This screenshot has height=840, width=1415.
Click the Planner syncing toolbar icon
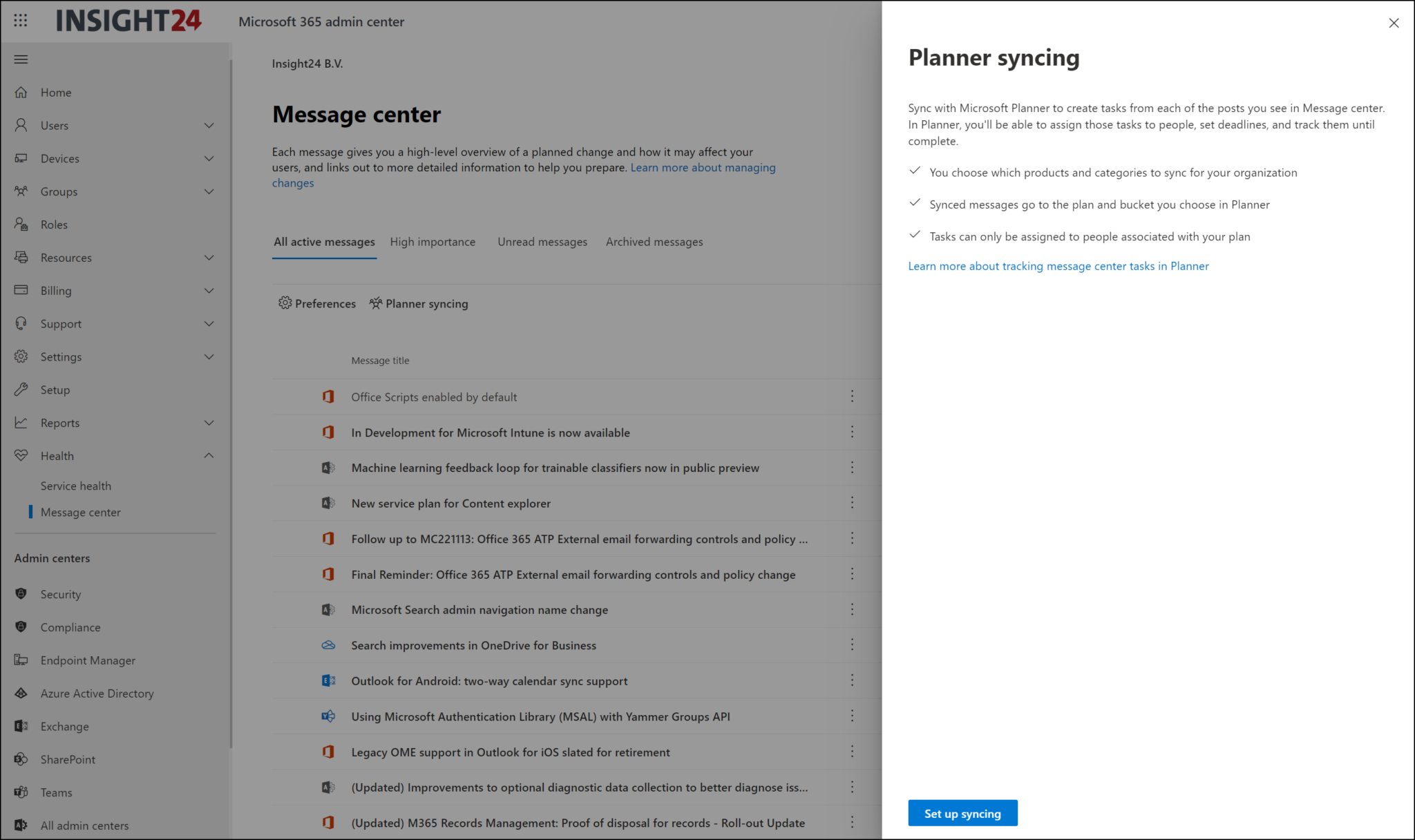click(x=418, y=303)
